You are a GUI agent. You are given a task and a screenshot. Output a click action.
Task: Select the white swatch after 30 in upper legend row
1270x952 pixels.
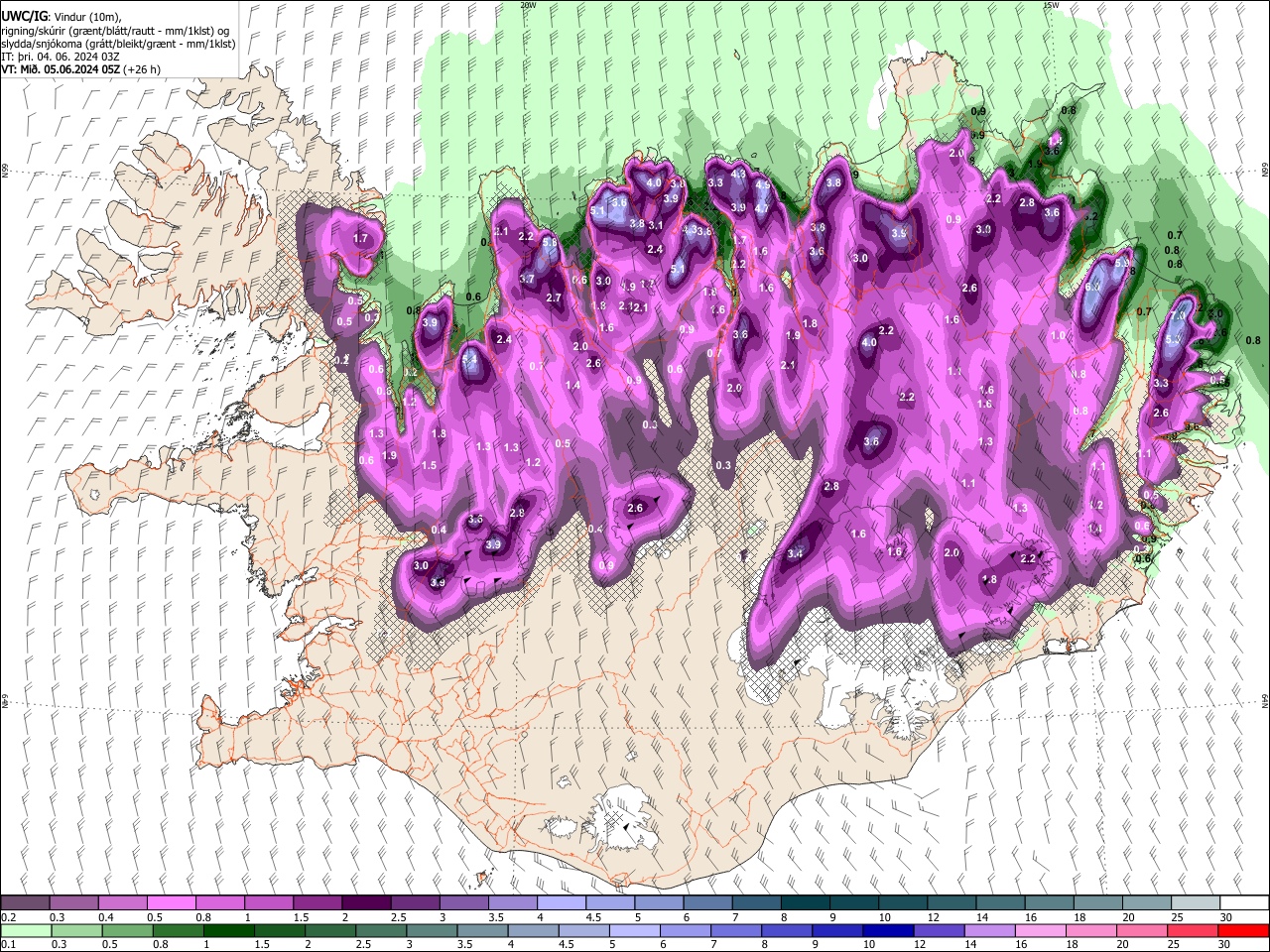(x=1244, y=903)
